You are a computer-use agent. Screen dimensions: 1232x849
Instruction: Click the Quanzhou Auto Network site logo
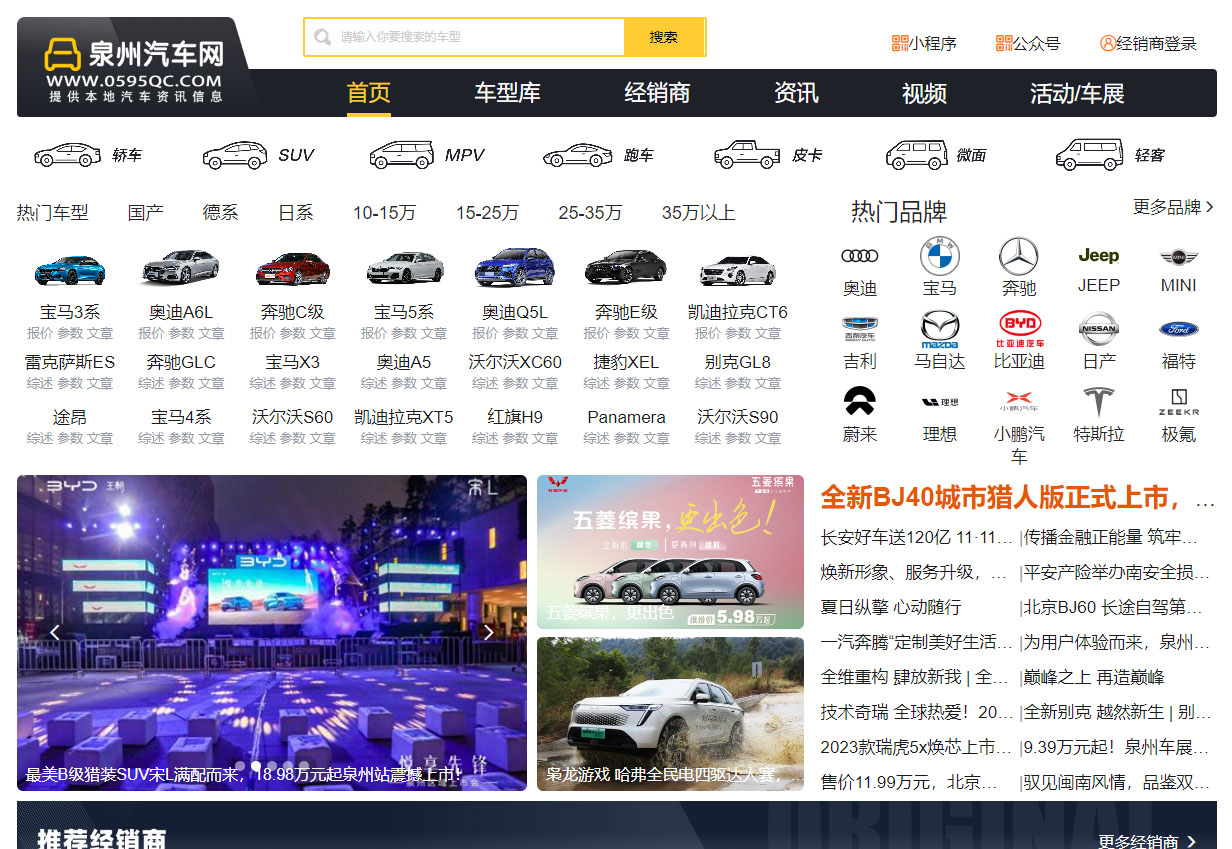click(135, 67)
